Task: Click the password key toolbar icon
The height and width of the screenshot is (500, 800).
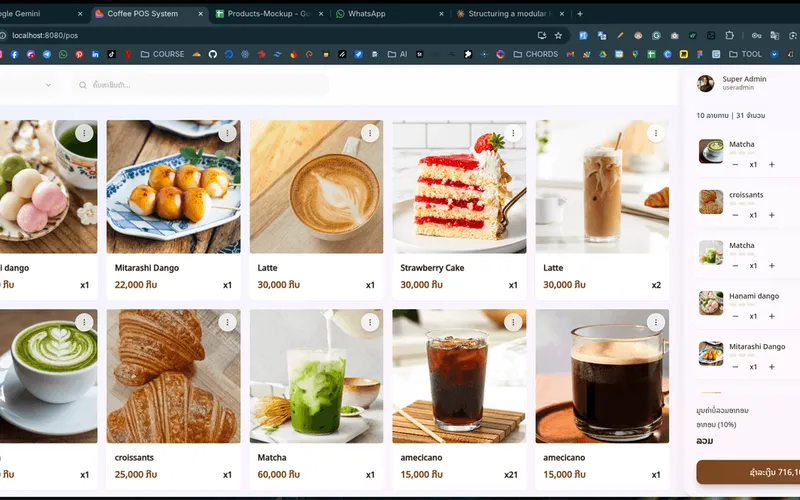Action: click(x=757, y=35)
